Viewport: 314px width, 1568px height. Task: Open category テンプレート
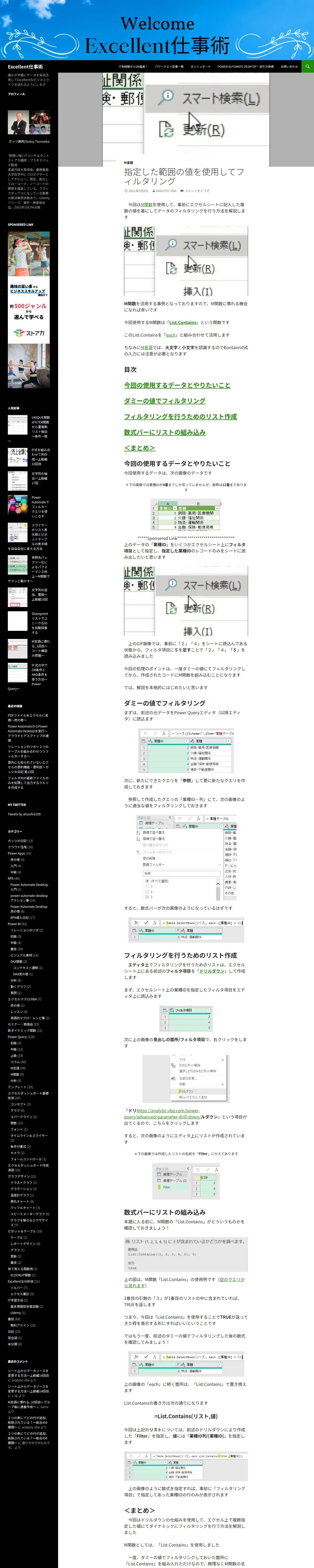tap(16, 1087)
